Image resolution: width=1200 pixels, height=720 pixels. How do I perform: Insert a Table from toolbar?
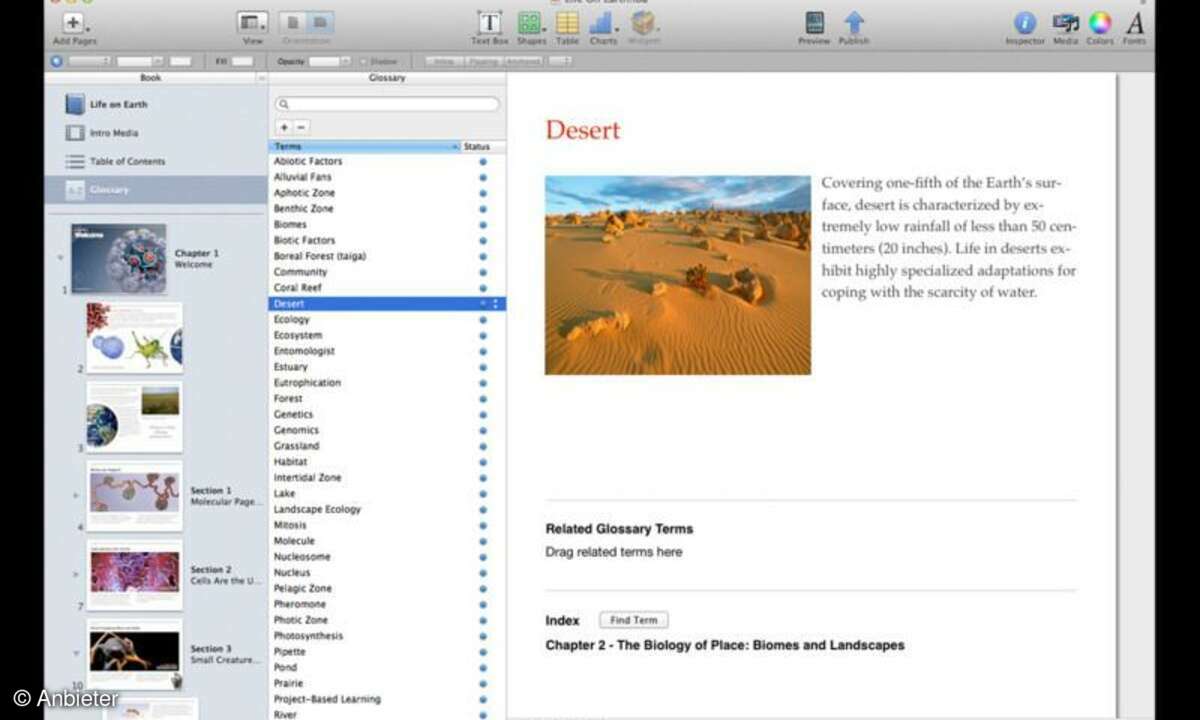coord(567,22)
